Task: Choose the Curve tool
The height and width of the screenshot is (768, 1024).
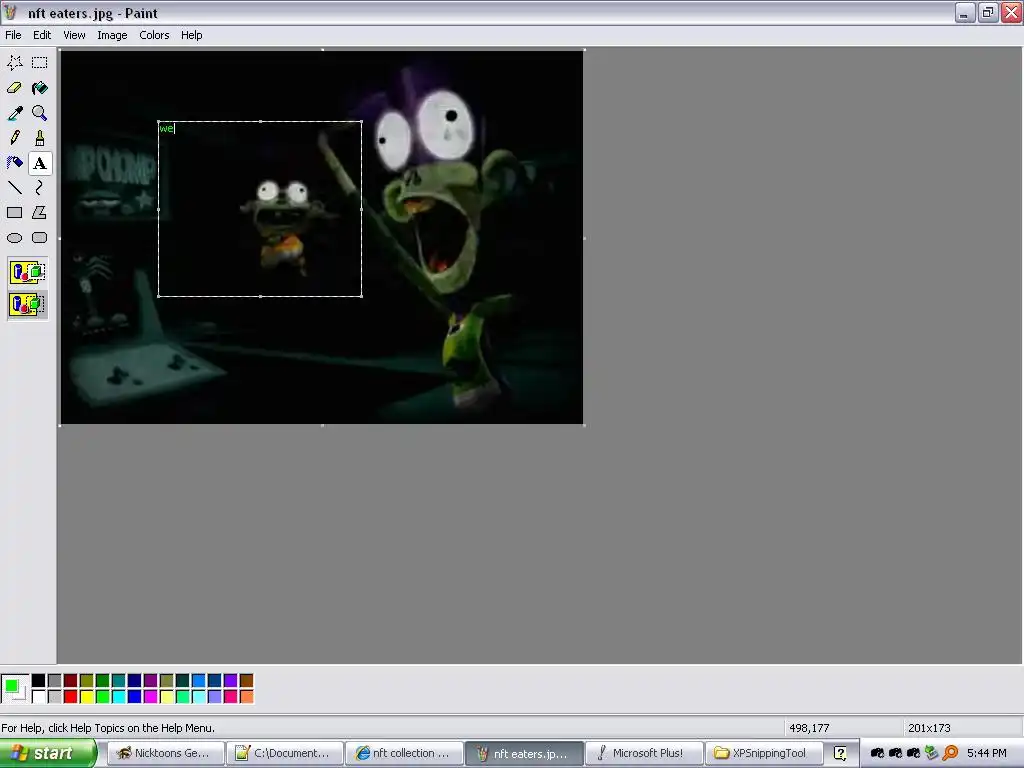Action: 40,188
